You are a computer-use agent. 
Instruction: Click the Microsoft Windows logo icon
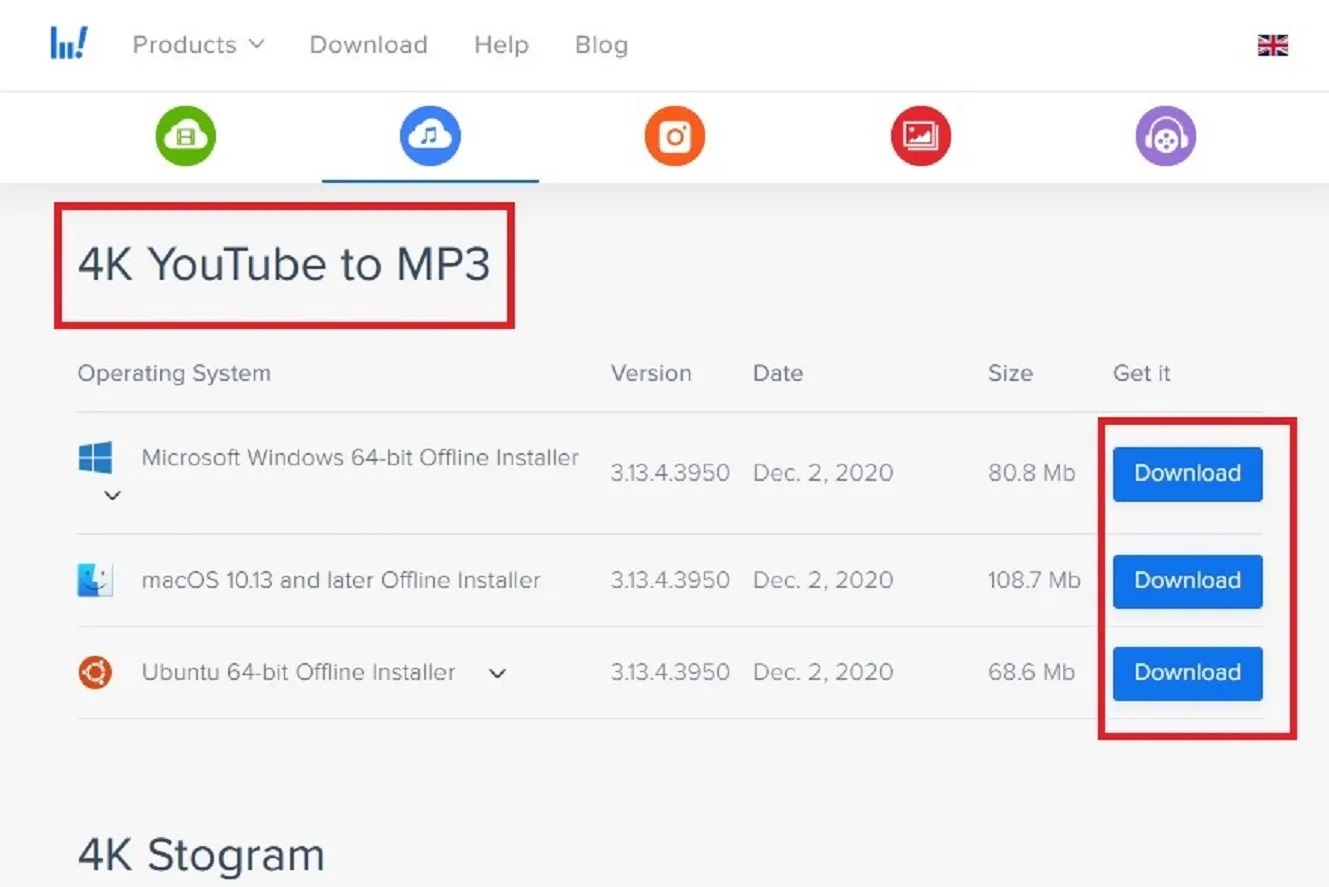pyautogui.click(x=95, y=456)
